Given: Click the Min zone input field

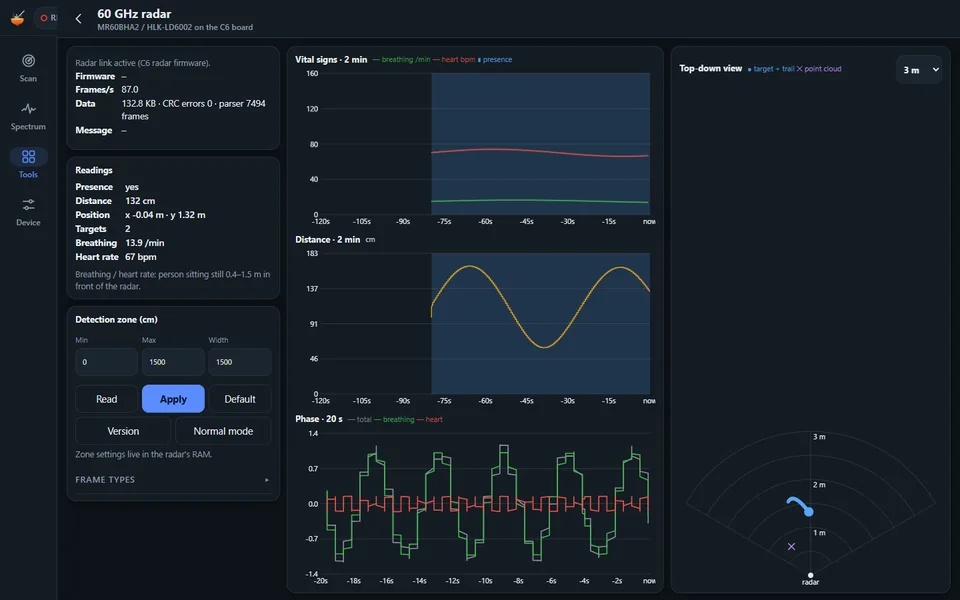Looking at the screenshot, I should (x=107, y=362).
